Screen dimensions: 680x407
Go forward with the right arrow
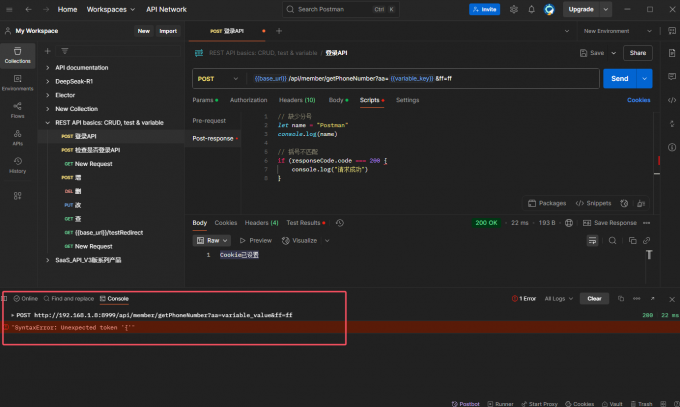click(x=46, y=9)
